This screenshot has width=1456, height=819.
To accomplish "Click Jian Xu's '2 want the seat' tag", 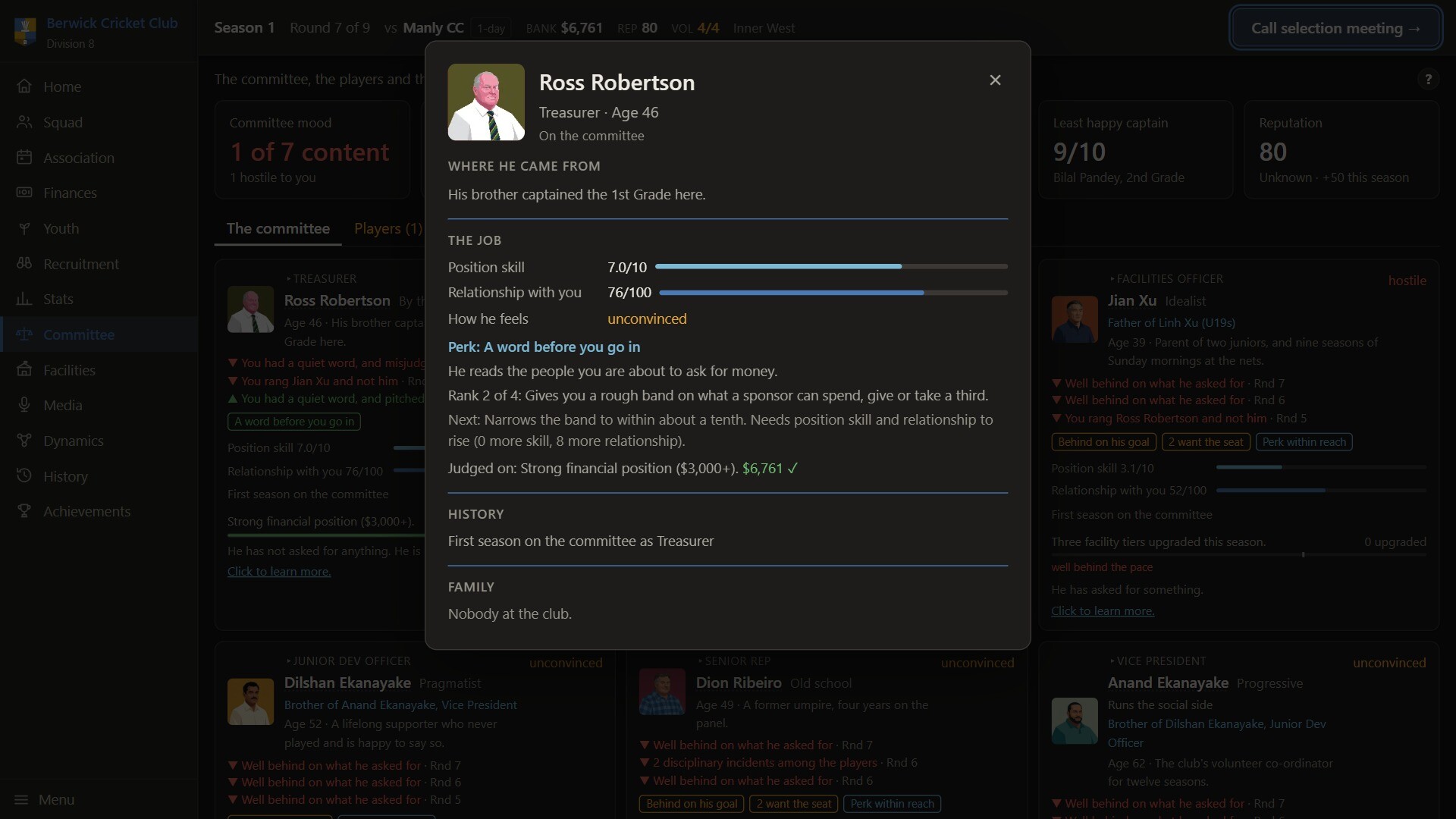I will coord(1206,442).
